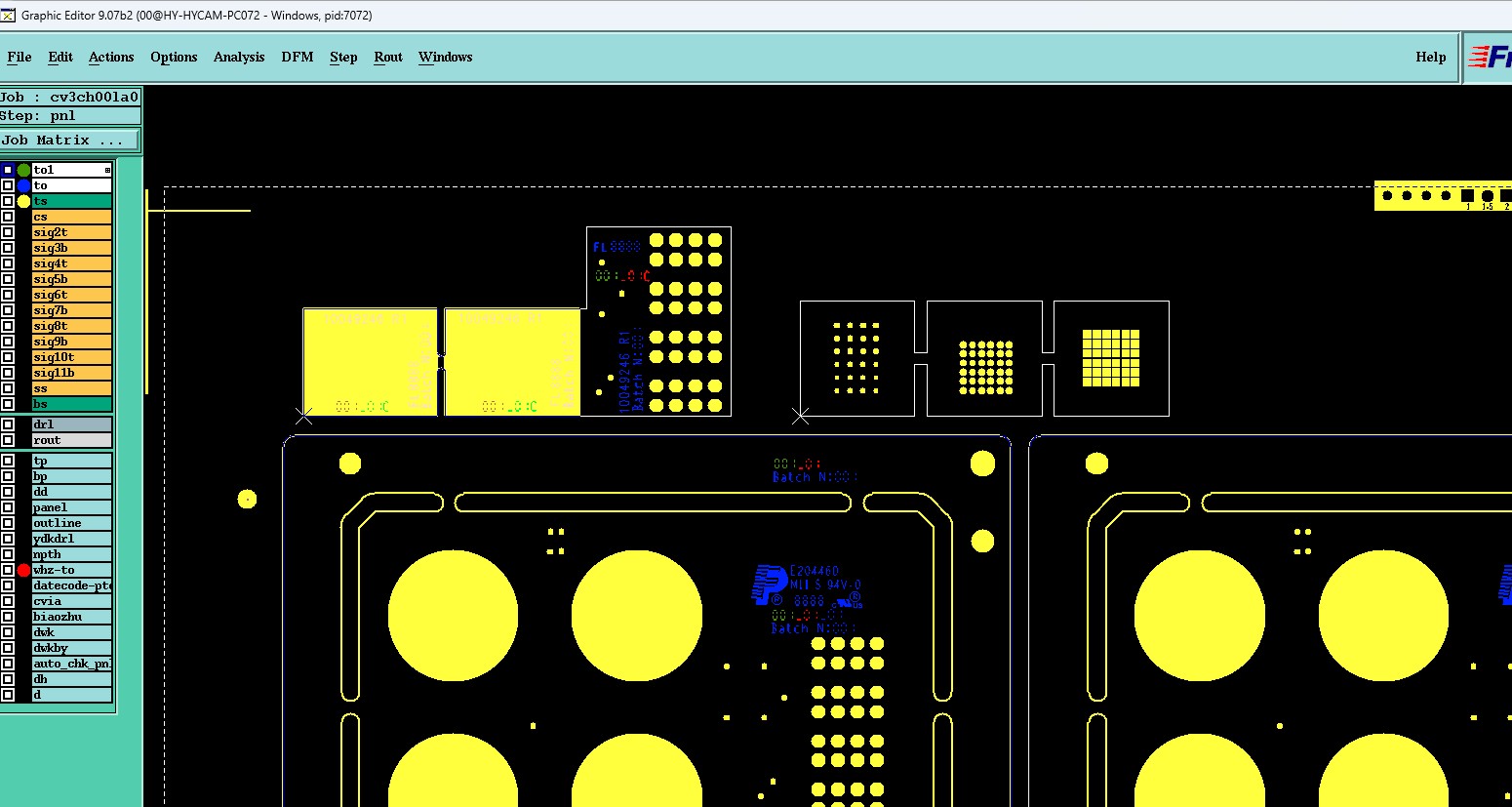This screenshot has width=1512, height=807.
Task: Toggle the to1 layer checkbox
Action: tap(8, 170)
